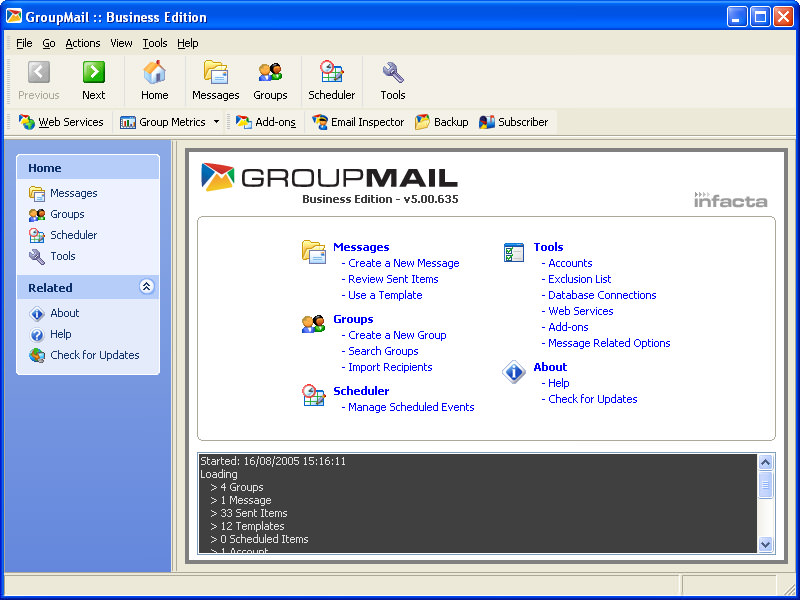
Task: Start Backup from the toolbar
Action: (x=442, y=122)
